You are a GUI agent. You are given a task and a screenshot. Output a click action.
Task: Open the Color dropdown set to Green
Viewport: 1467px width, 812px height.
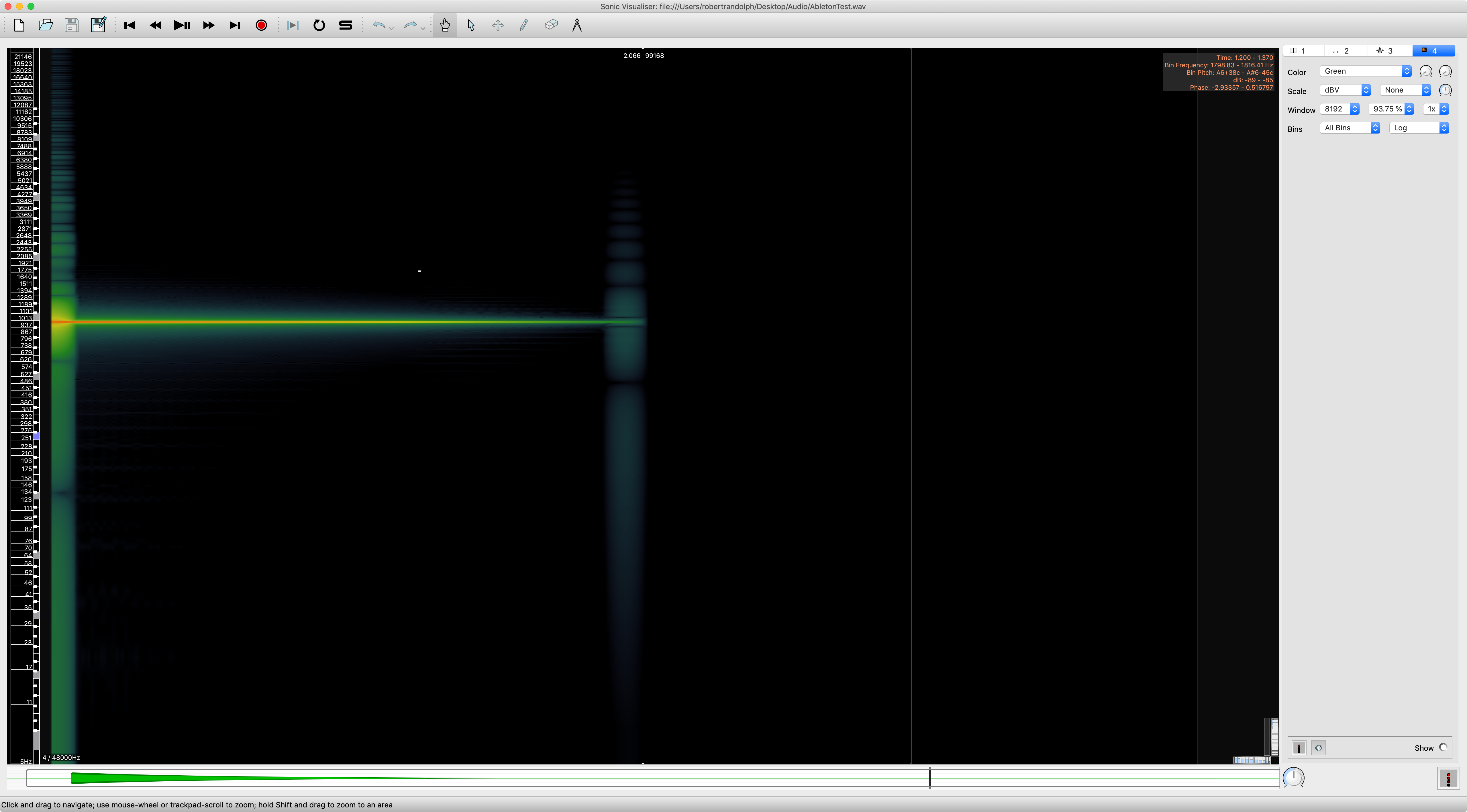[x=1365, y=71]
